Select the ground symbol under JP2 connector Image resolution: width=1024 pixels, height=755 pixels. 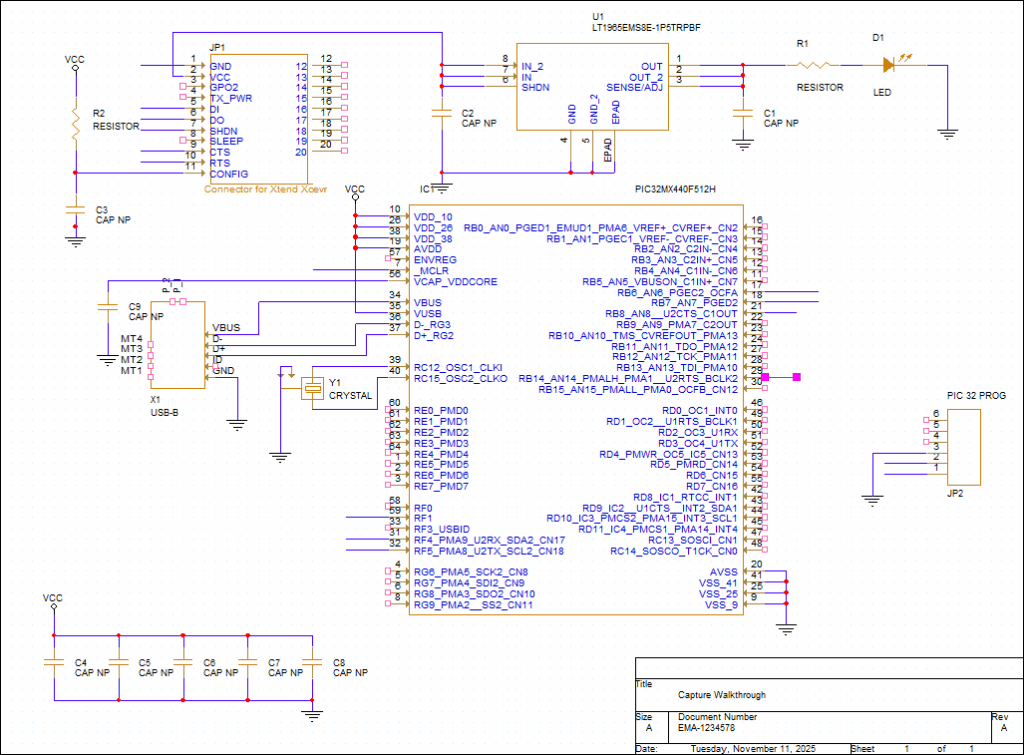871,498
